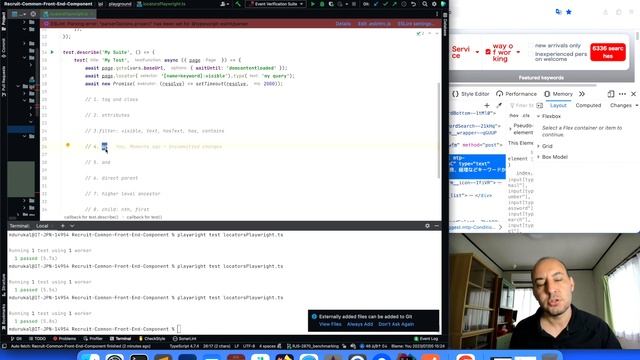Screen dimensions: 640x360
Task: Click the UTF-8 encoding status entry
Action: pos(249,346)
